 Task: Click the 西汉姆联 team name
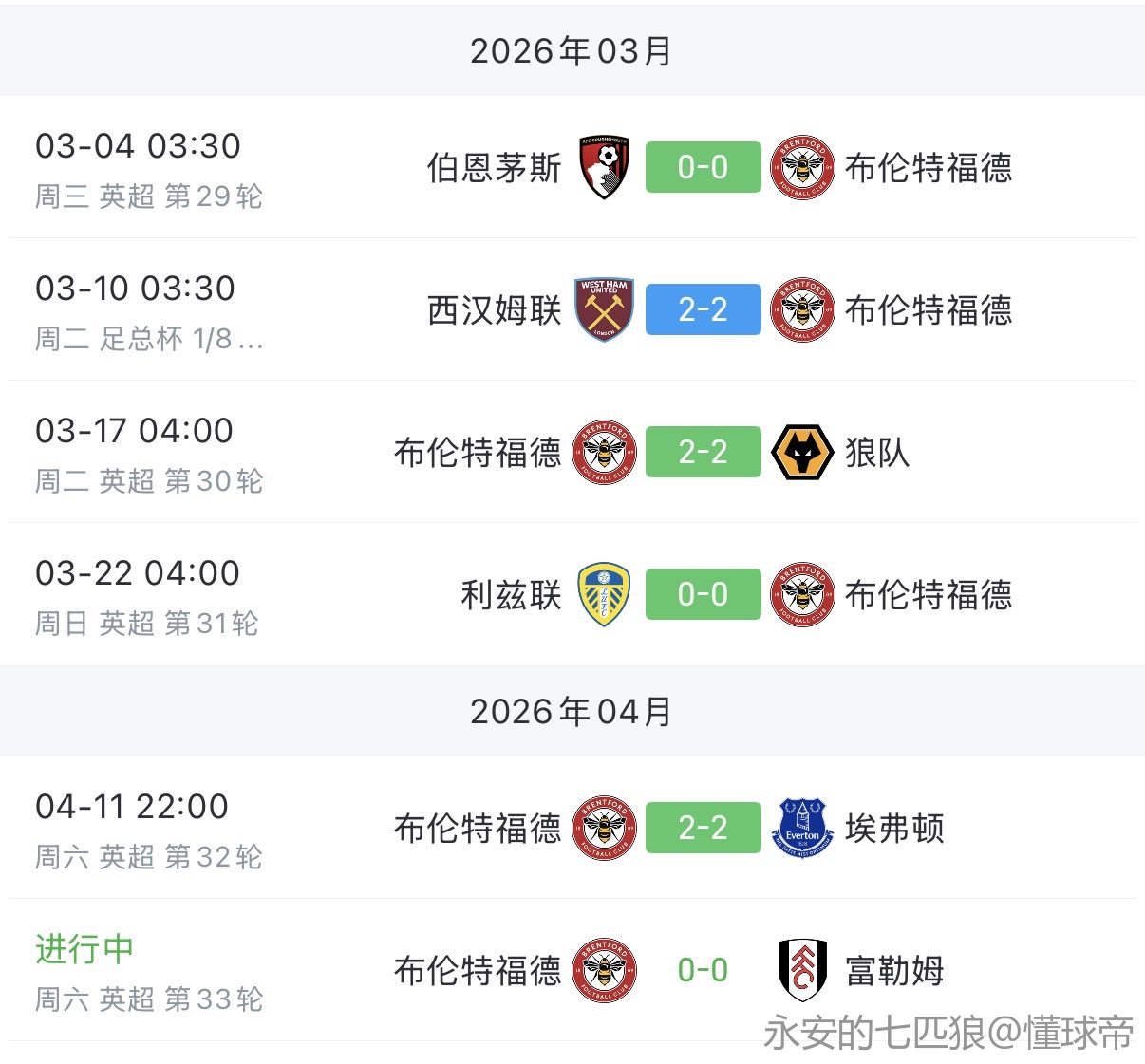495,309
